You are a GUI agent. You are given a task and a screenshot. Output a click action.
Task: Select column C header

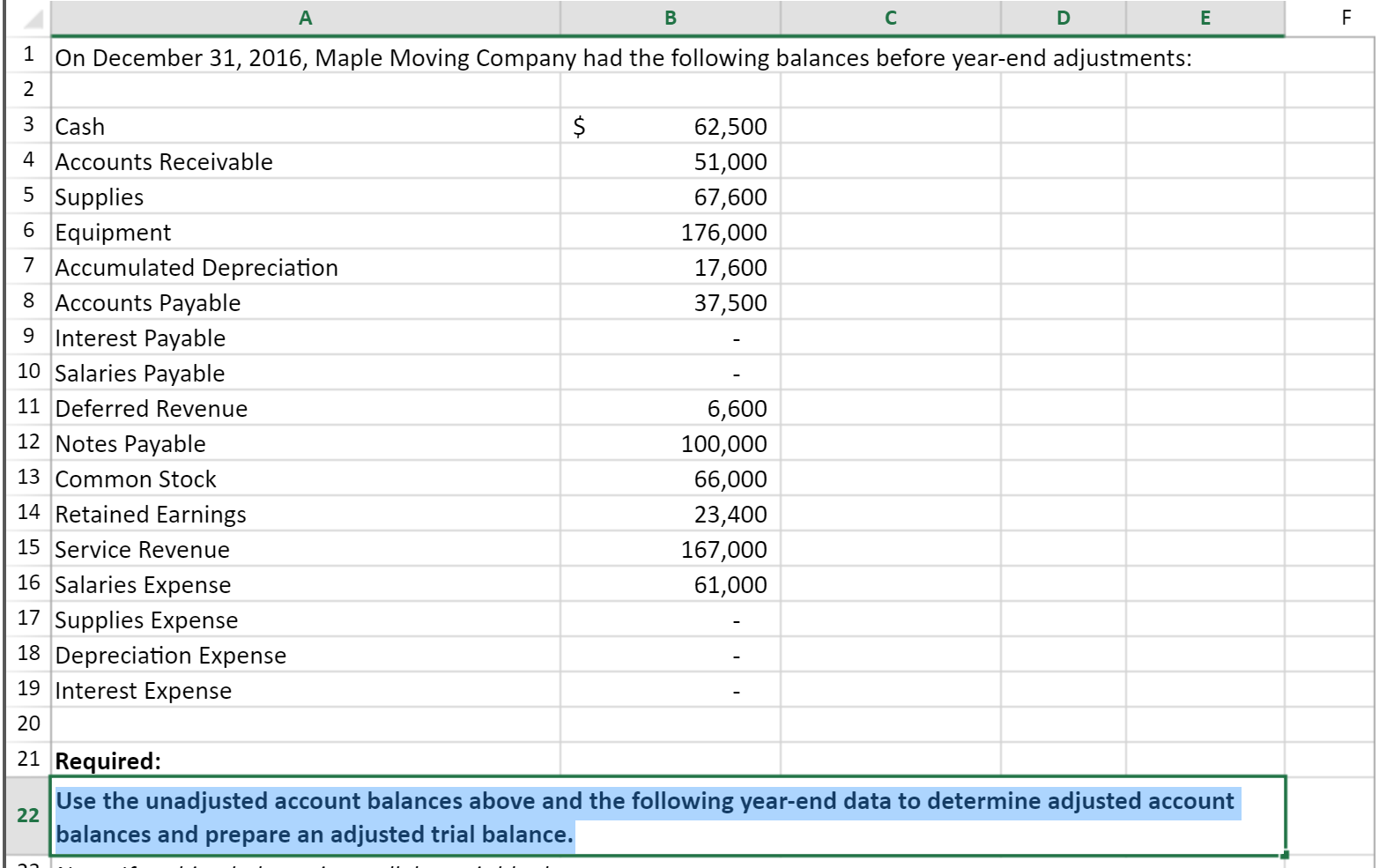891,18
